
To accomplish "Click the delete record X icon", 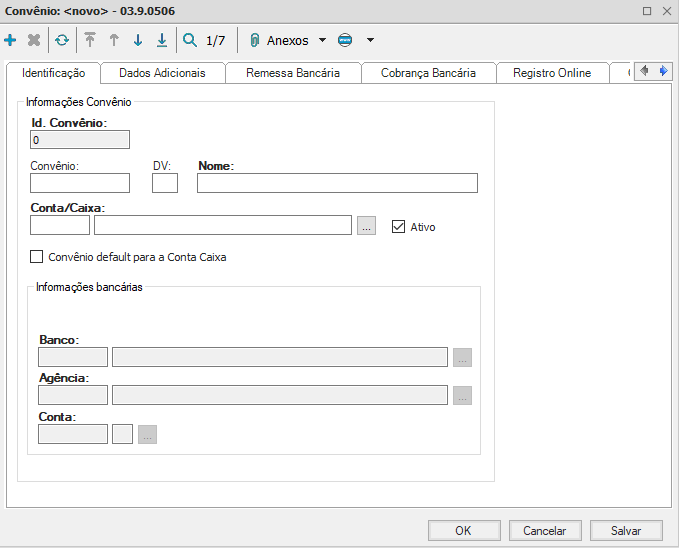I will coord(34,41).
